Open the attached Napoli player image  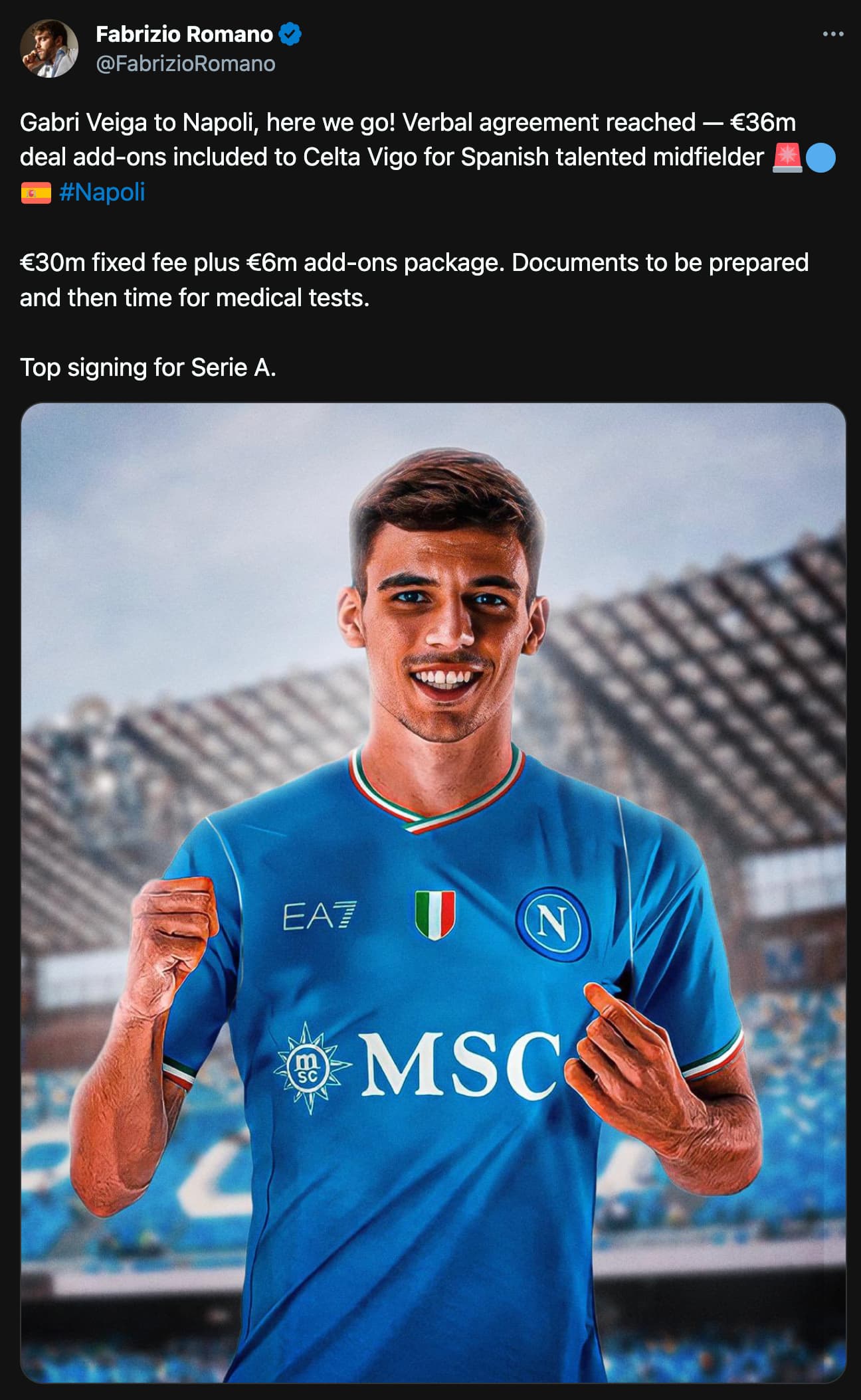point(433,892)
